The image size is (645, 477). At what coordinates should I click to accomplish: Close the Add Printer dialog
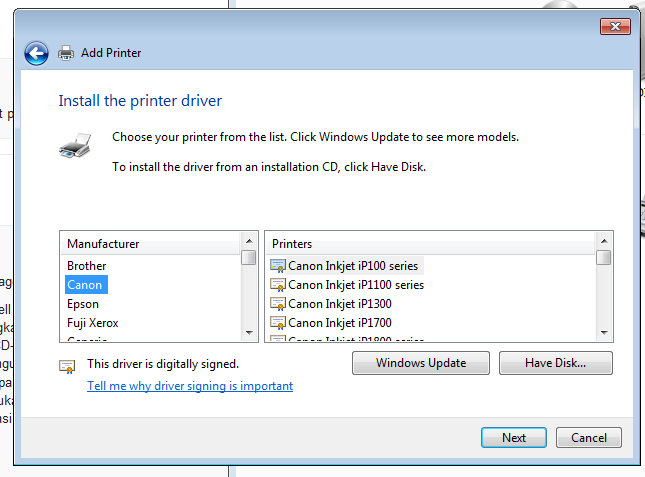click(x=615, y=27)
